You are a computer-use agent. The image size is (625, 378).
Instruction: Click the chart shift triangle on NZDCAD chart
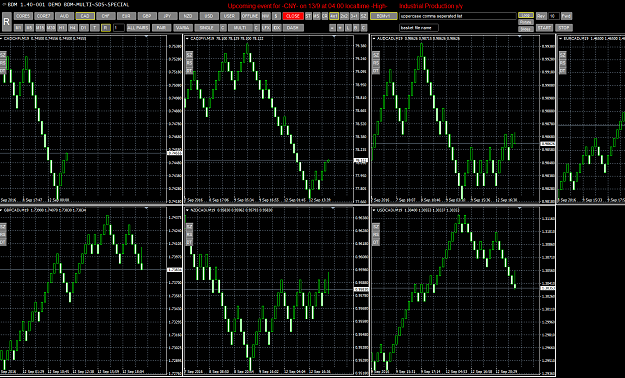click(x=334, y=208)
